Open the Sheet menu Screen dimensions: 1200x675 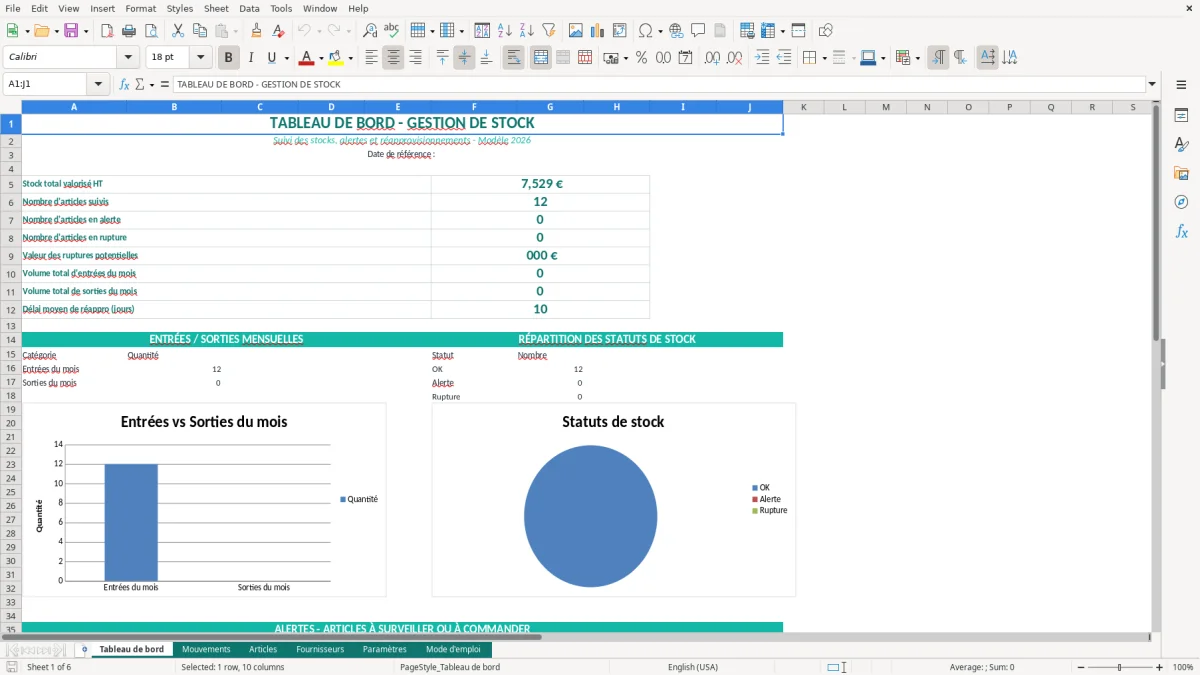(217, 8)
